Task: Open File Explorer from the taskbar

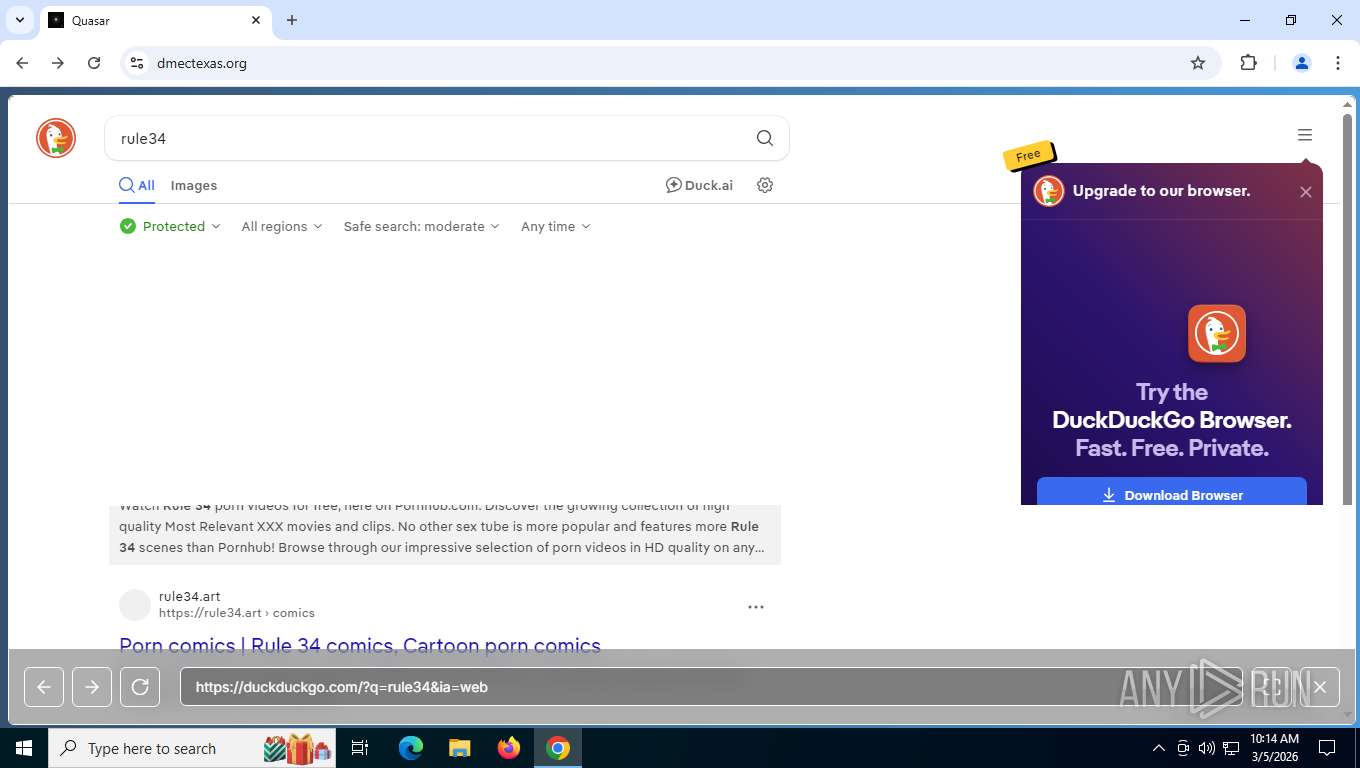Action: [460, 748]
